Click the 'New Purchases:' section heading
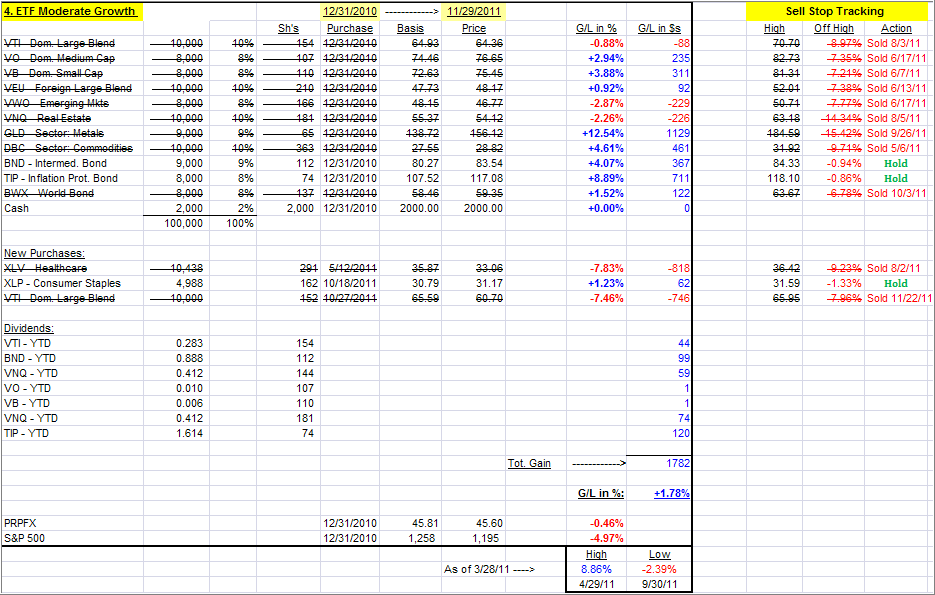Viewport: 935px width, 595px height. point(44,253)
